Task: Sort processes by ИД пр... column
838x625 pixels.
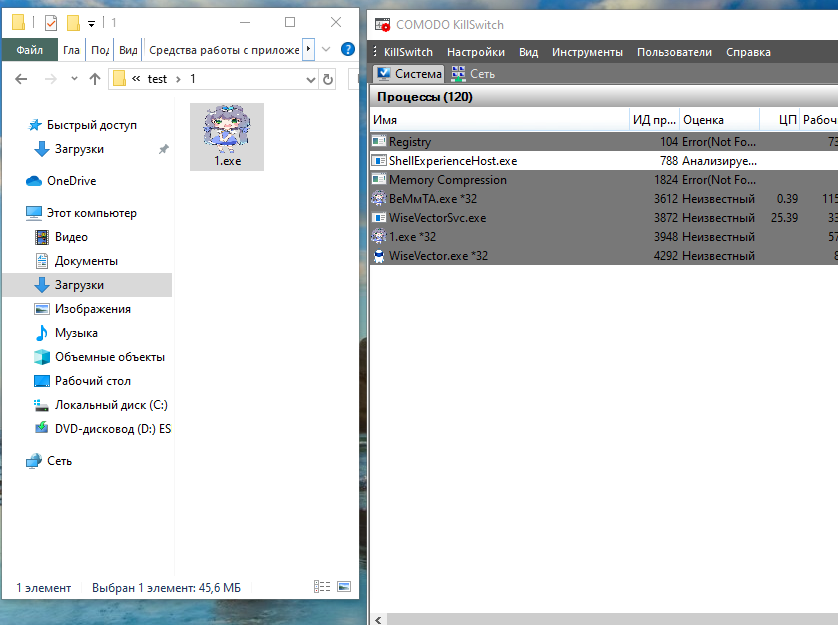Action: 654,120
